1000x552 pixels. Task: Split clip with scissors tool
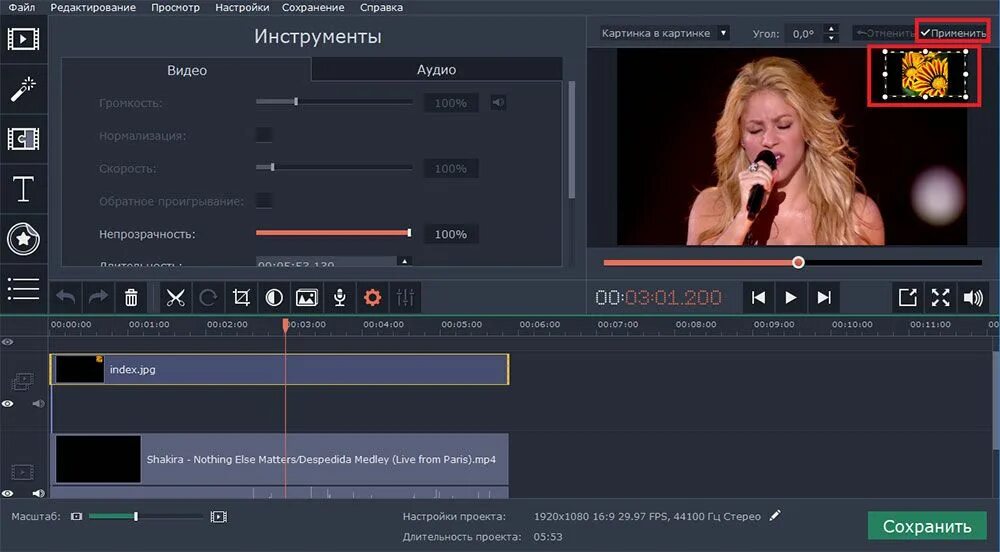coord(175,298)
